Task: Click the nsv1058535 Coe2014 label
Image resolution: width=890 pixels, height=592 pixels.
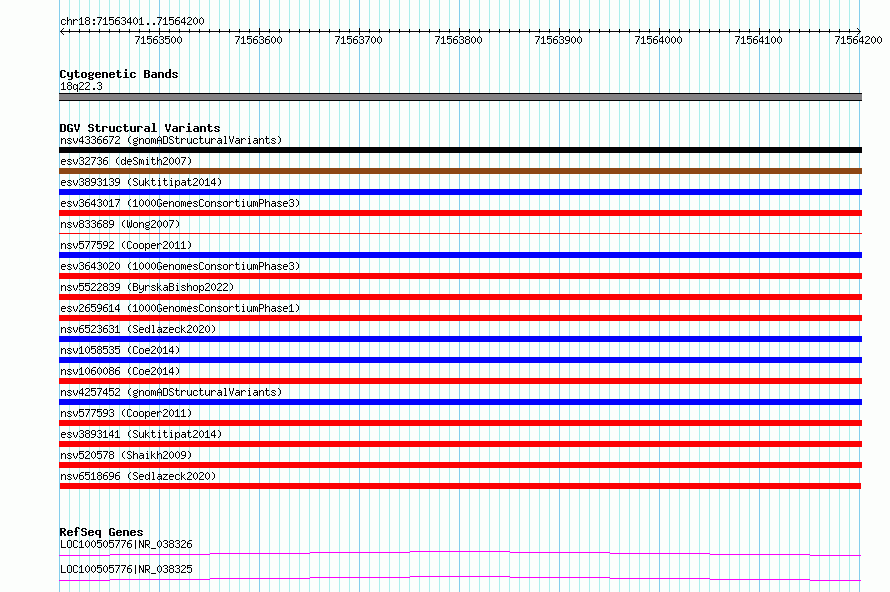Action: point(120,350)
